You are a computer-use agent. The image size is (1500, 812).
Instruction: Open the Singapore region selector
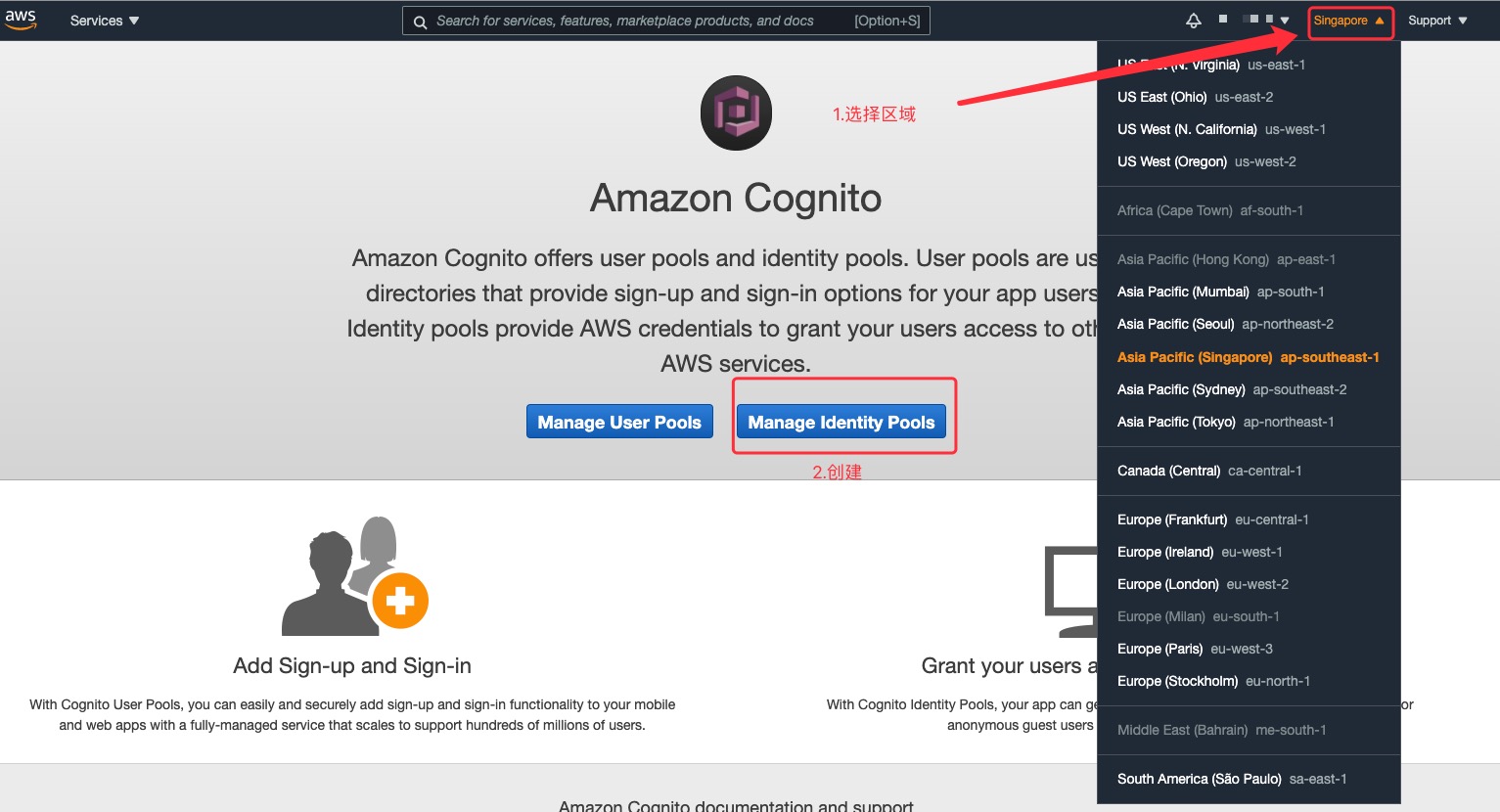click(1349, 21)
